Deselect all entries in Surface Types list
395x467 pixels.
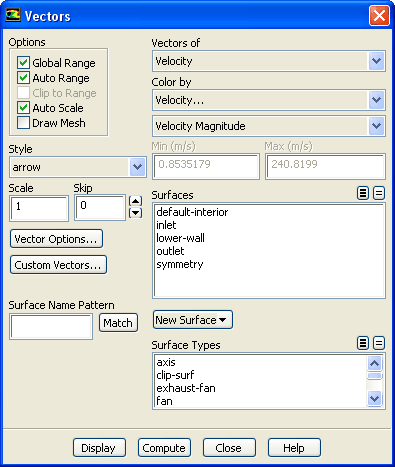[x=379, y=343]
